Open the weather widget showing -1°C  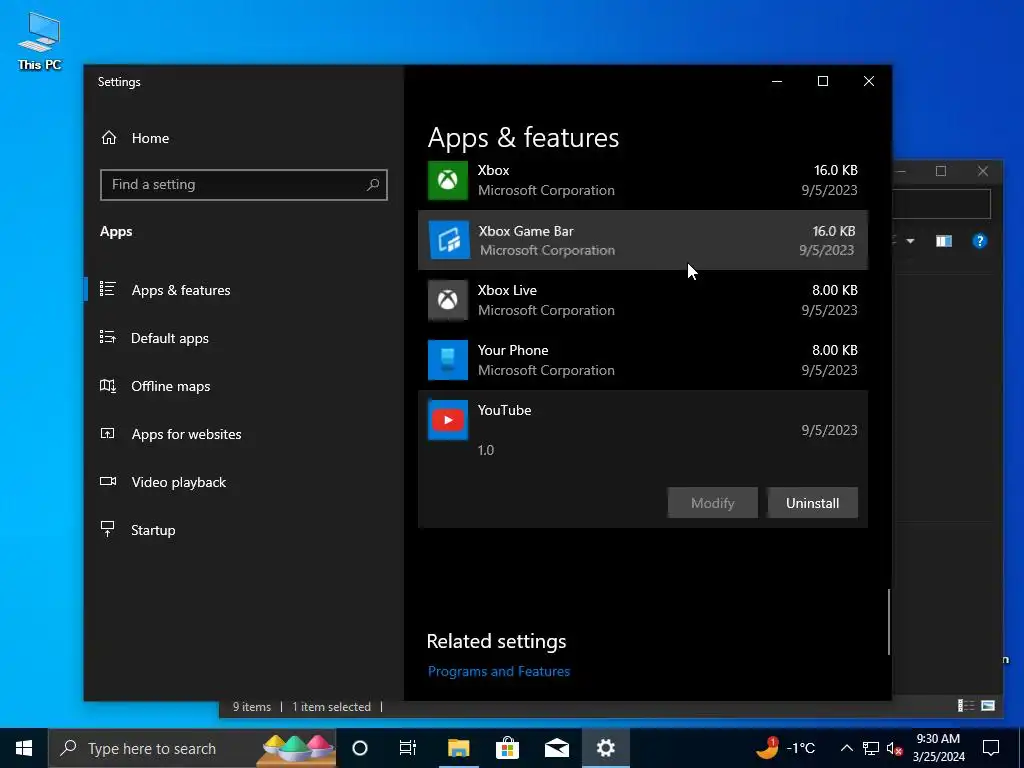point(786,748)
